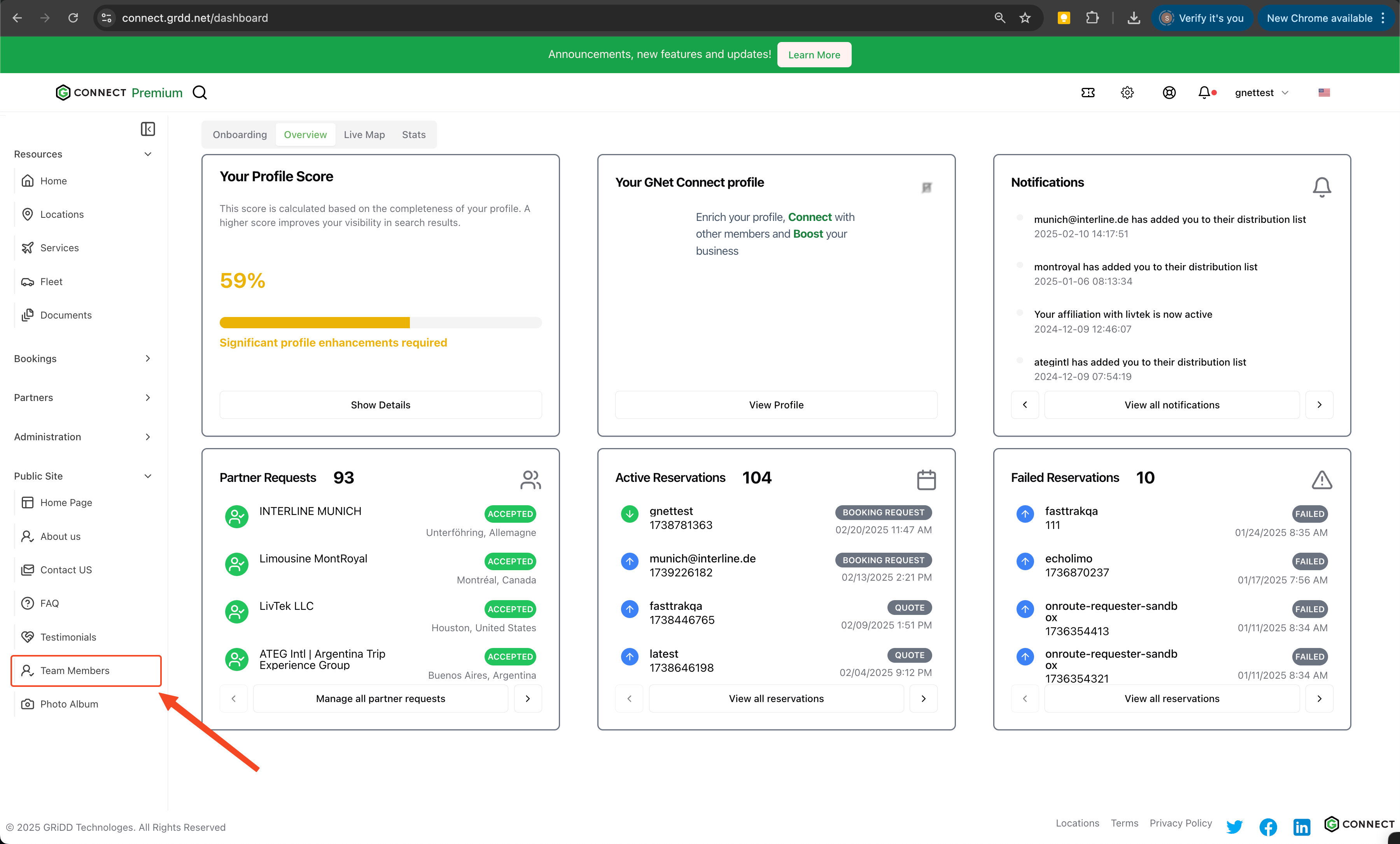The height and width of the screenshot is (844, 1400).
Task: Open the notification bell with red dot
Action: 1205,93
